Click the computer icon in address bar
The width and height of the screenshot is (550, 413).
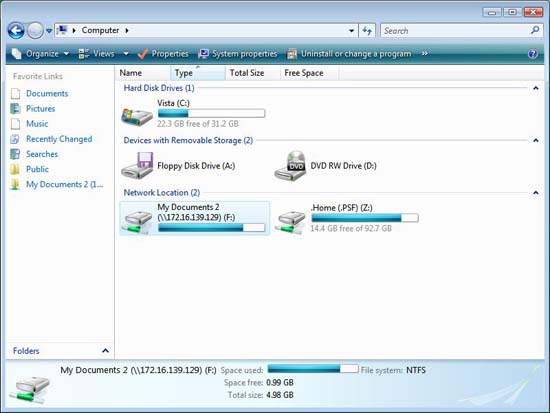[x=62, y=31]
